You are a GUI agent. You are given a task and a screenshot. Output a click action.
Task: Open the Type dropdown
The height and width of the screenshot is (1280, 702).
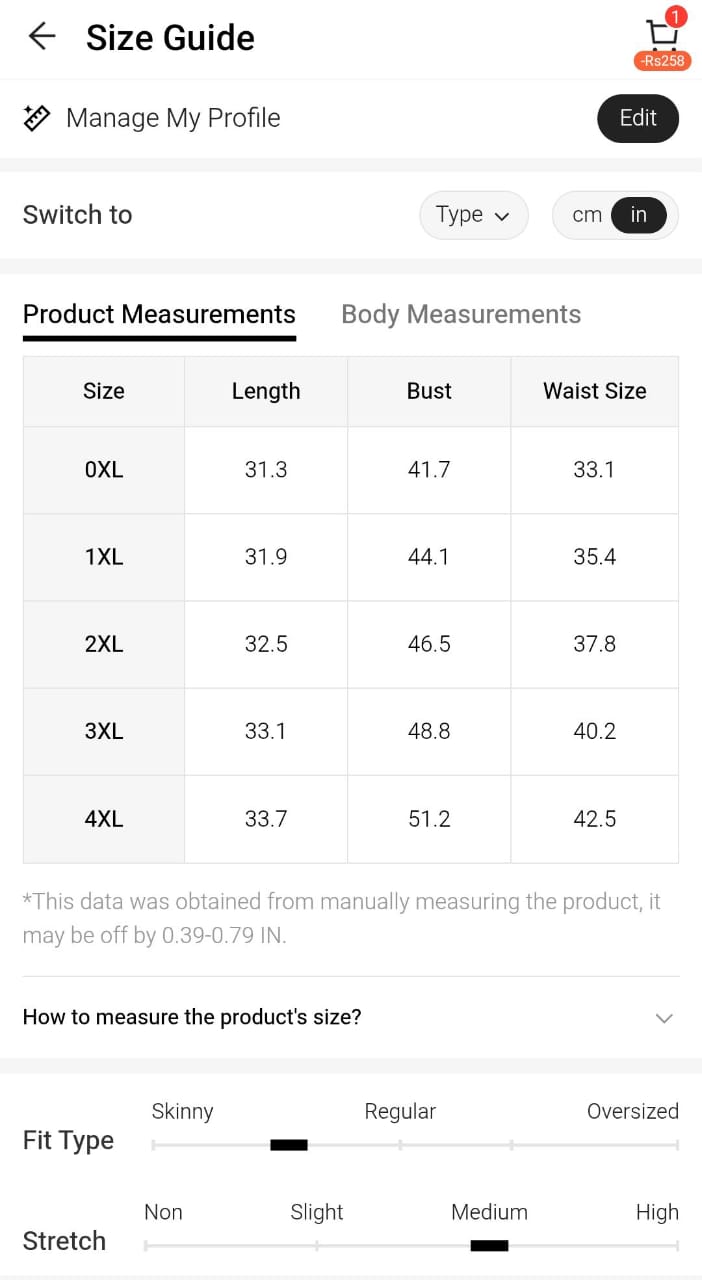coord(473,215)
